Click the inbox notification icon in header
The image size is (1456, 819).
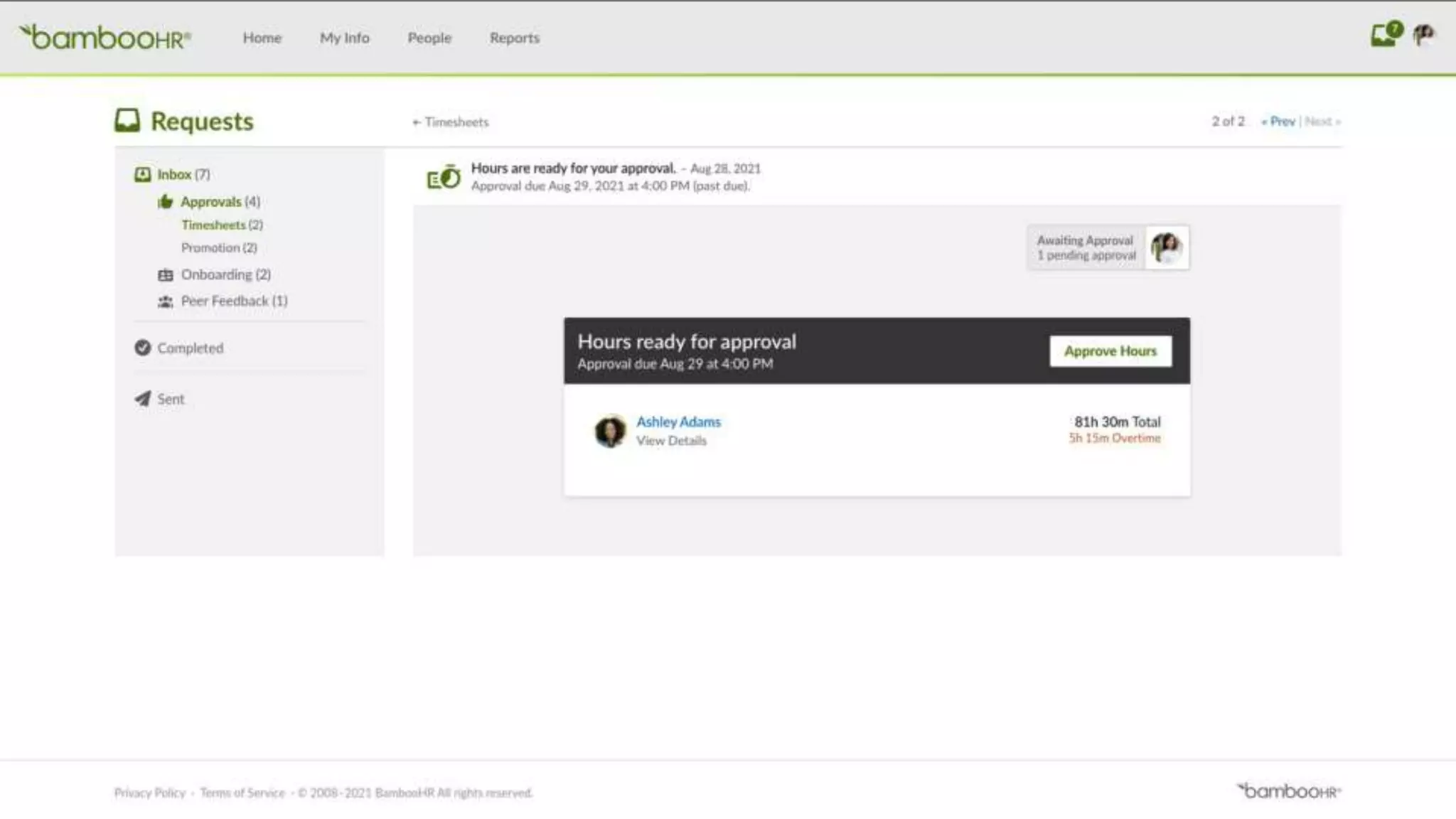[1384, 34]
